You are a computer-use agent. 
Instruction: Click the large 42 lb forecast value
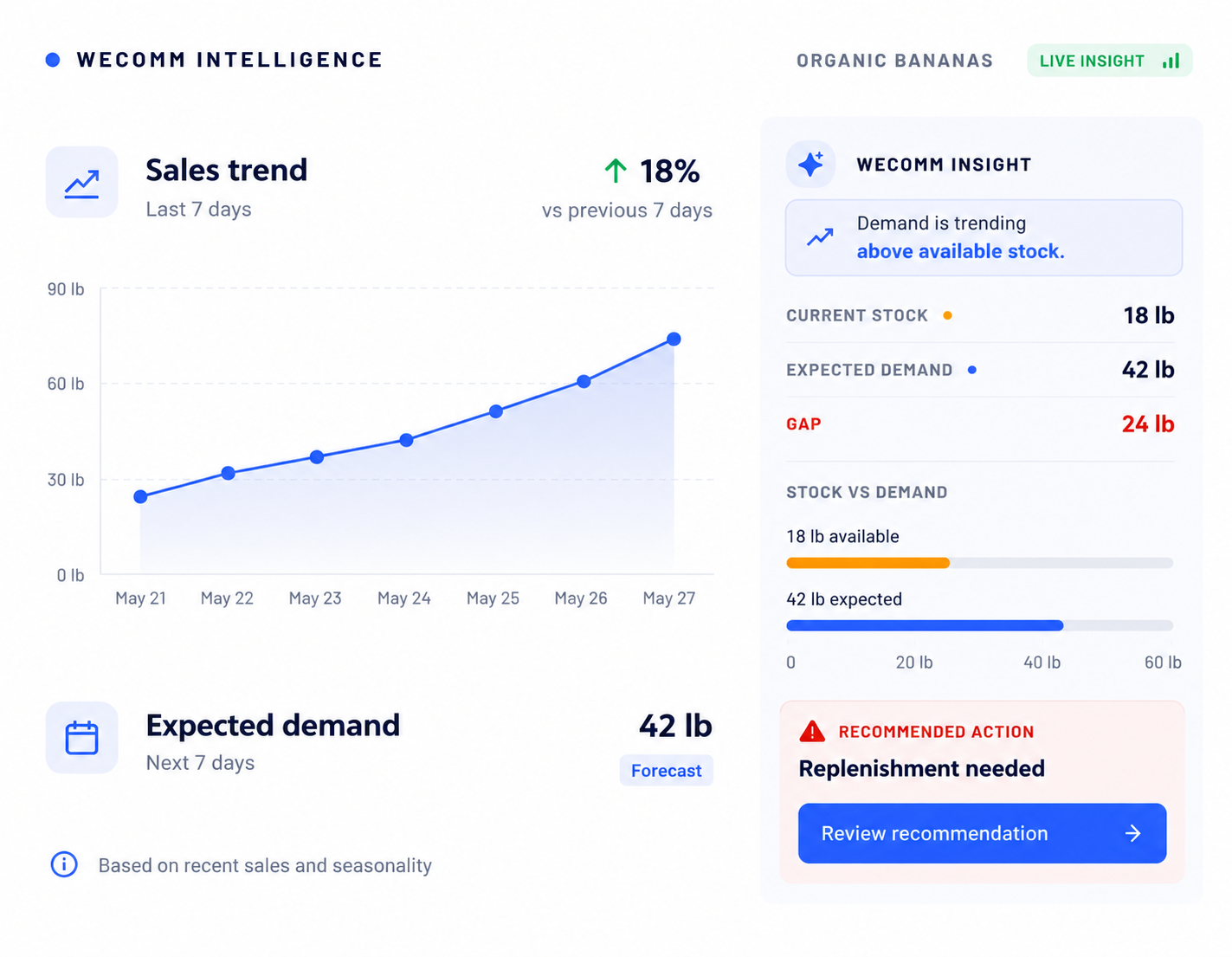click(x=675, y=726)
